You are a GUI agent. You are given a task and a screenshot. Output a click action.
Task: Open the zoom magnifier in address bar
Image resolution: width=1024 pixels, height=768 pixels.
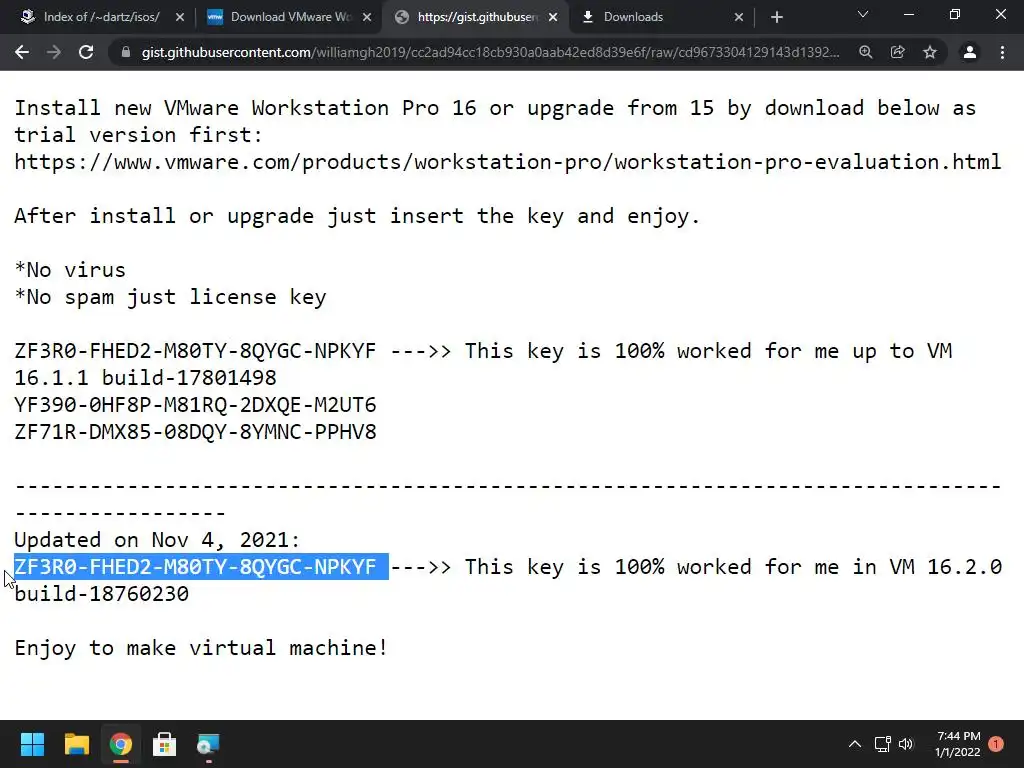[x=866, y=52]
